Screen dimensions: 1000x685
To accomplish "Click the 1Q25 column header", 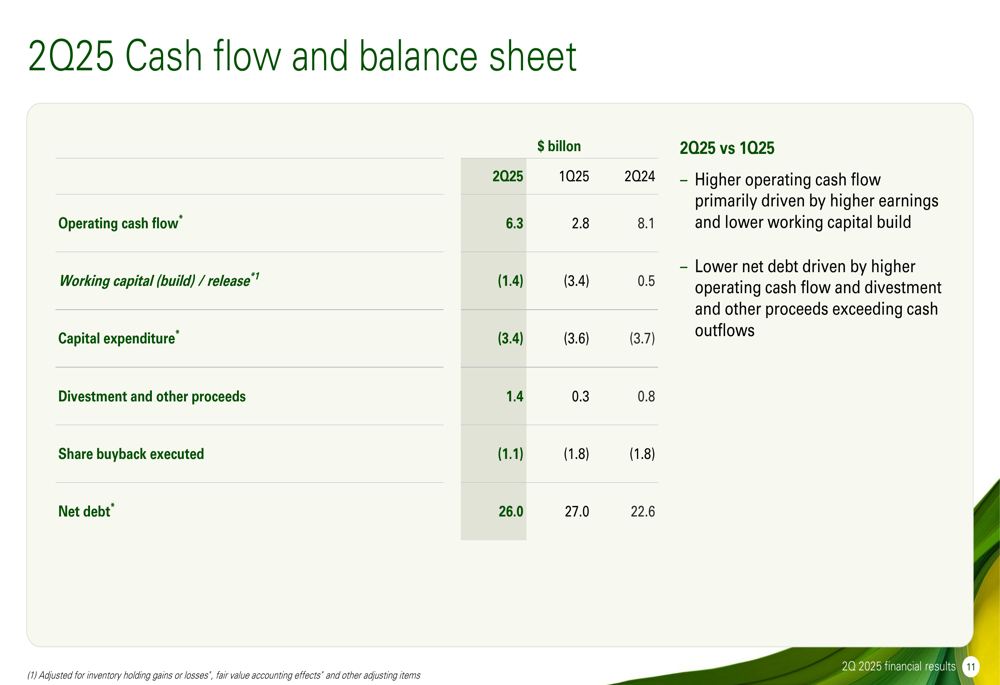I will (574, 176).
